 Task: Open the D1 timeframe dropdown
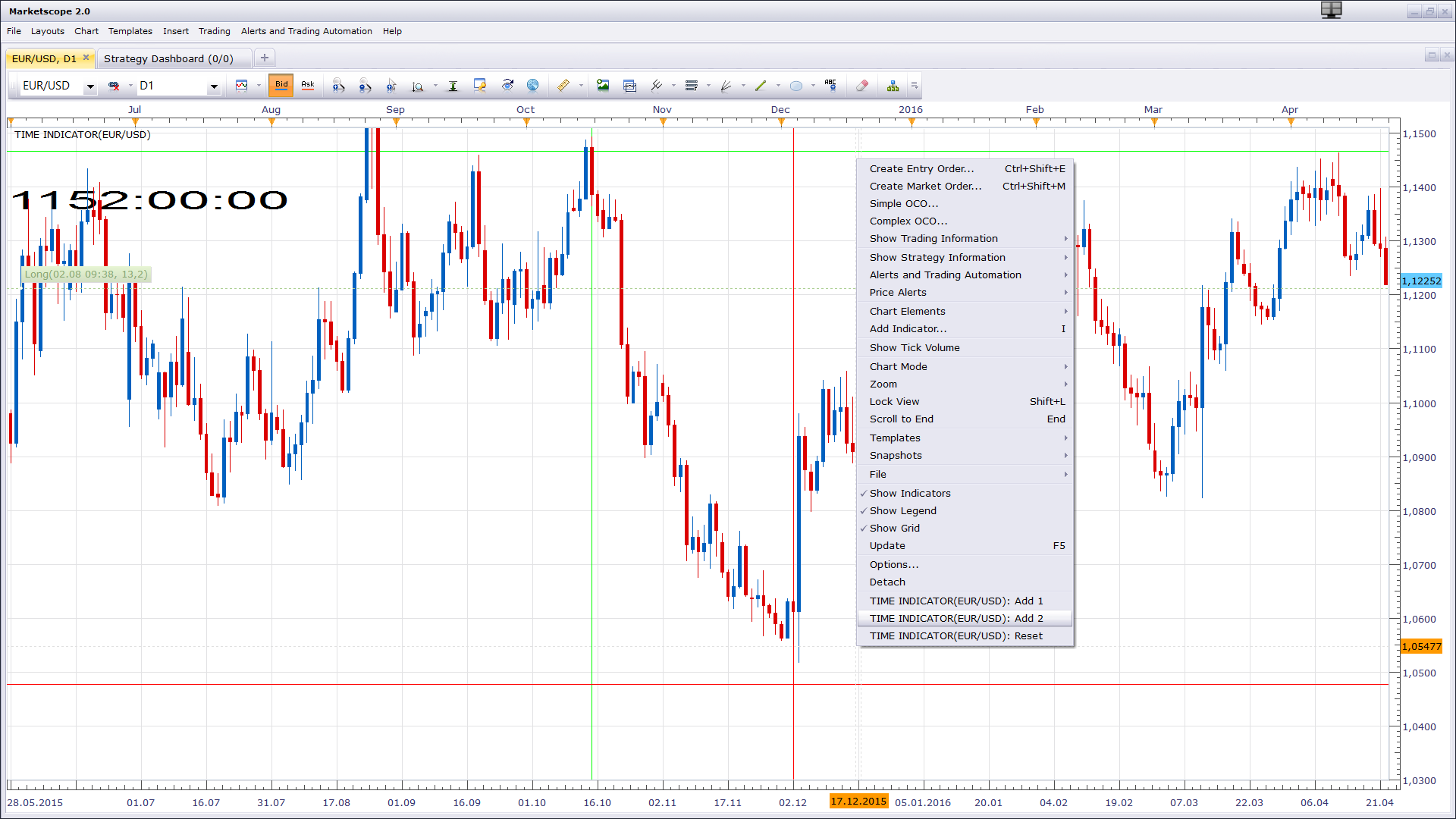click(x=214, y=86)
